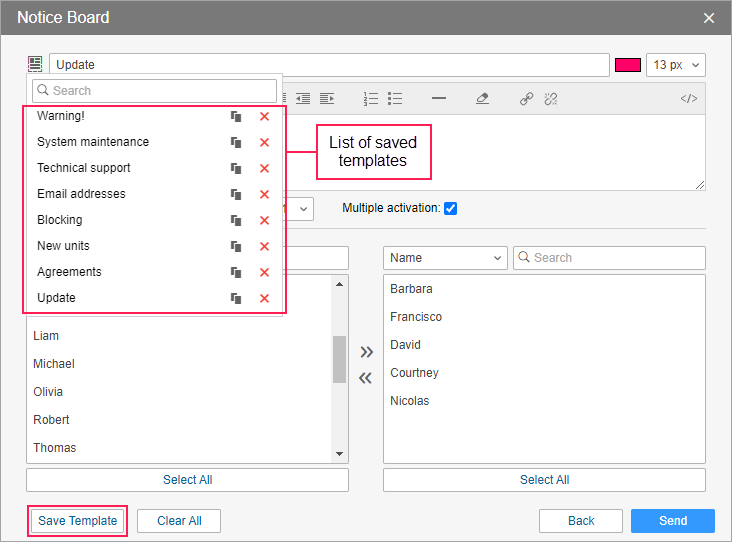This screenshot has height=542, width=732.
Task: Clear formatting with the eraser
Action: tap(482, 98)
